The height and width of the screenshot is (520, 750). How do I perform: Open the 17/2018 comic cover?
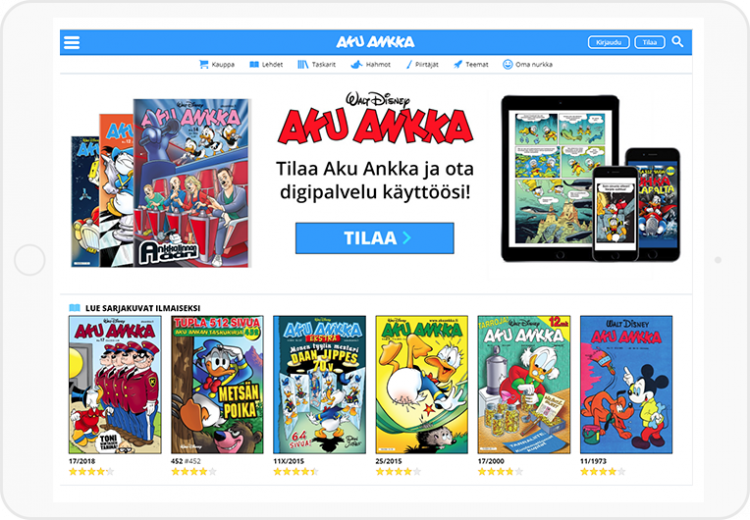[x=115, y=385]
